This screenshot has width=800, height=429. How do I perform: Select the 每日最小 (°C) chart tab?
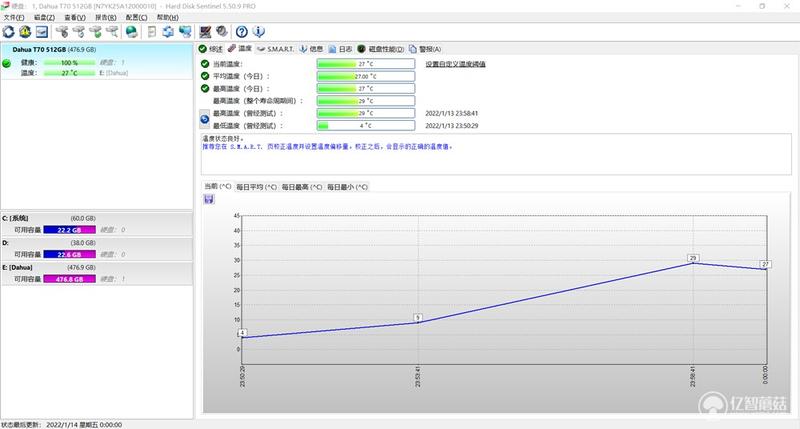(x=347, y=187)
